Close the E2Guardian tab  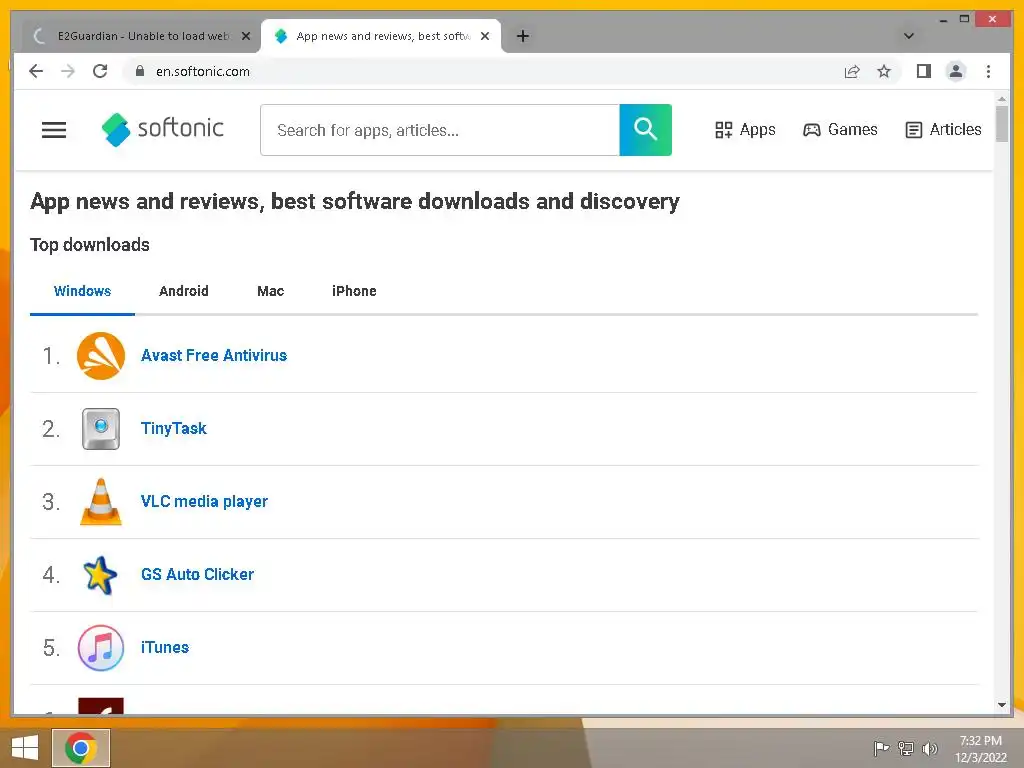tap(246, 36)
